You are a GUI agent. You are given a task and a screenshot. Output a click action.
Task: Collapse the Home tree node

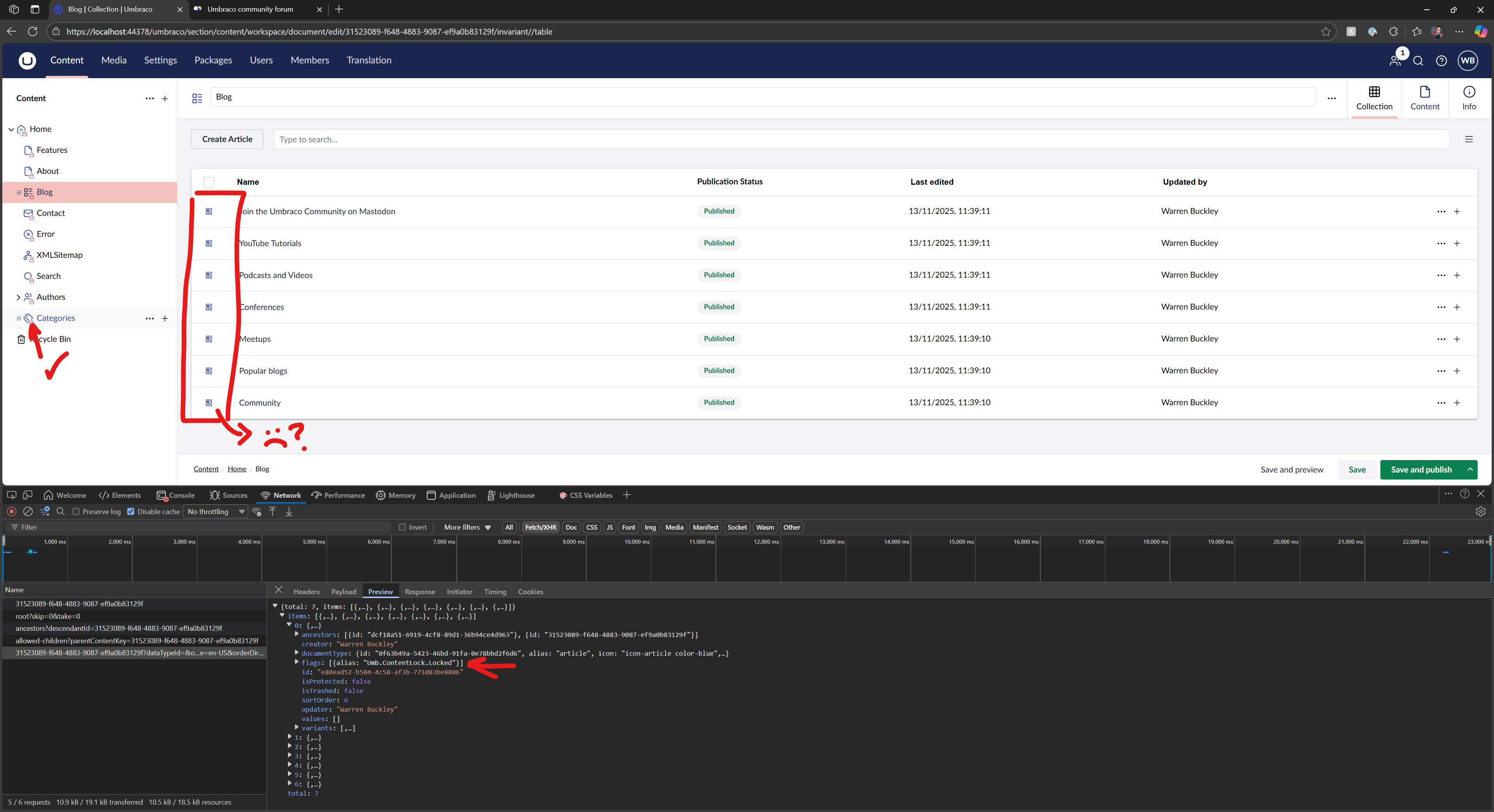click(x=11, y=129)
